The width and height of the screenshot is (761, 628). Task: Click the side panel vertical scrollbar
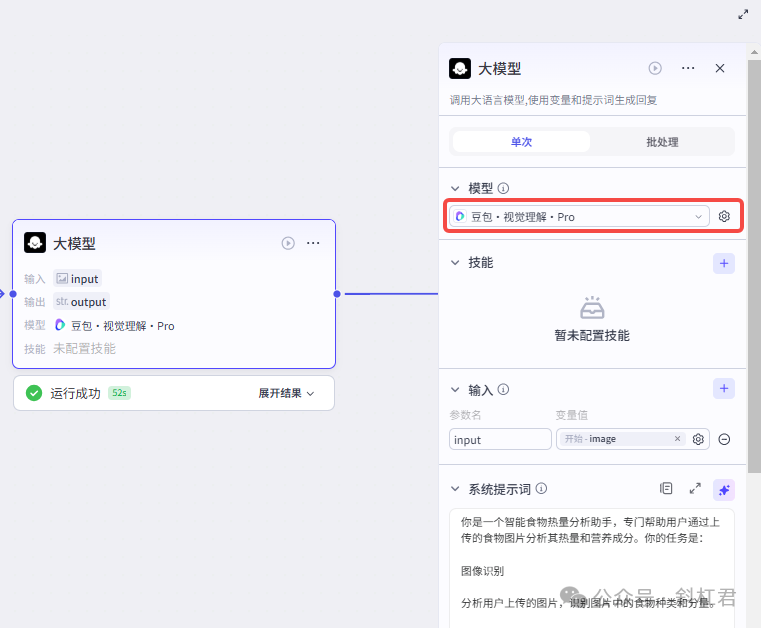click(754, 265)
